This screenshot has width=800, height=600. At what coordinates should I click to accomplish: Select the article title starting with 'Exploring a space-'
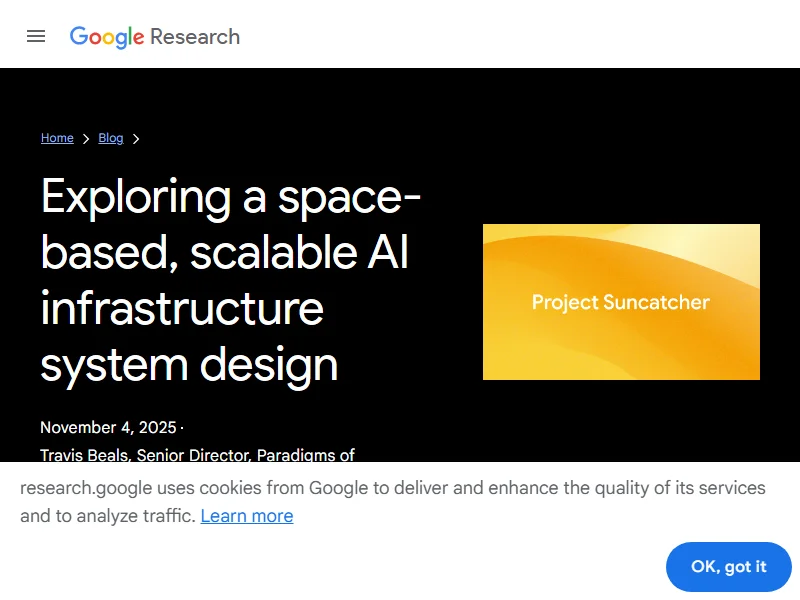click(x=230, y=197)
